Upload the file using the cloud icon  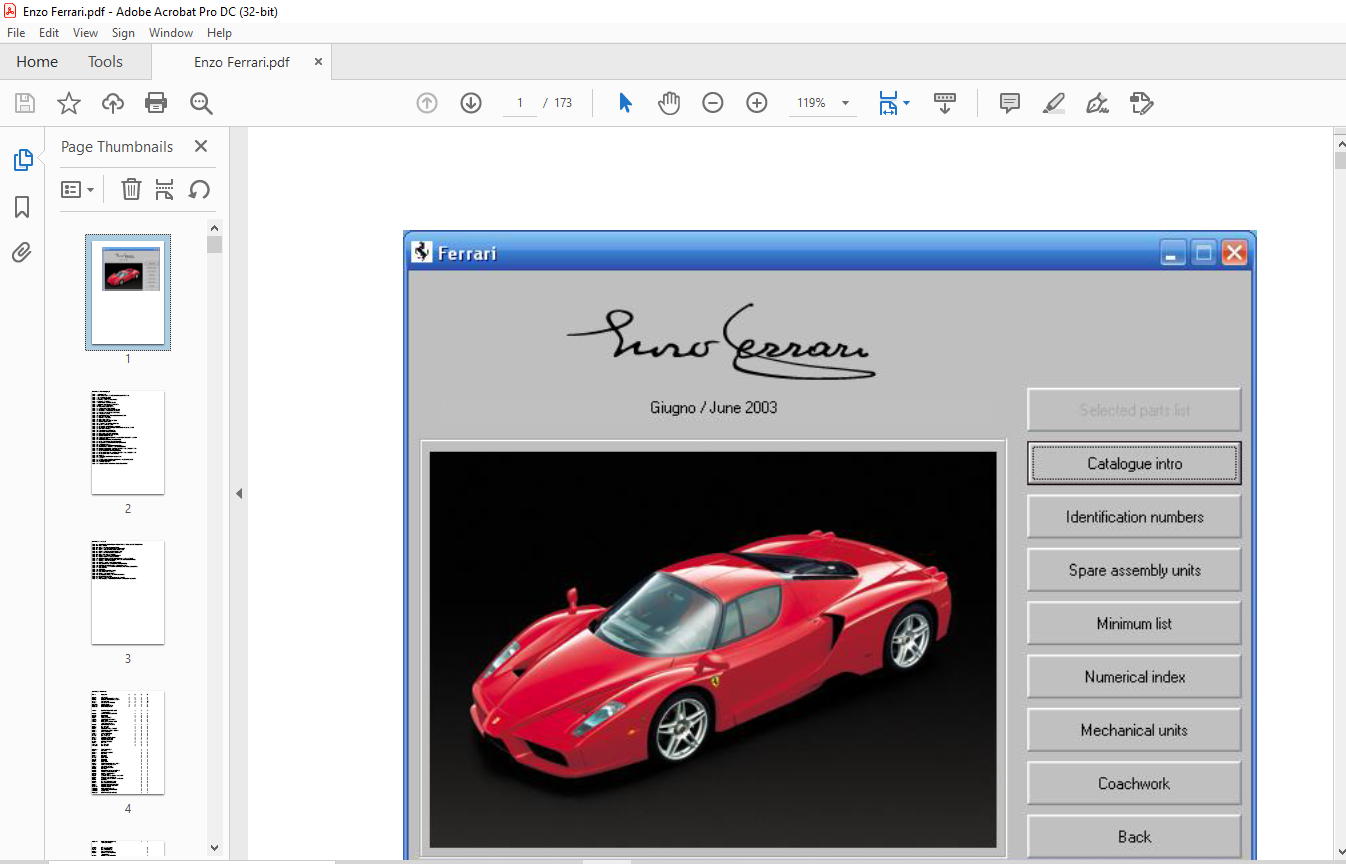pyautogui.click(x=113, y=103)
